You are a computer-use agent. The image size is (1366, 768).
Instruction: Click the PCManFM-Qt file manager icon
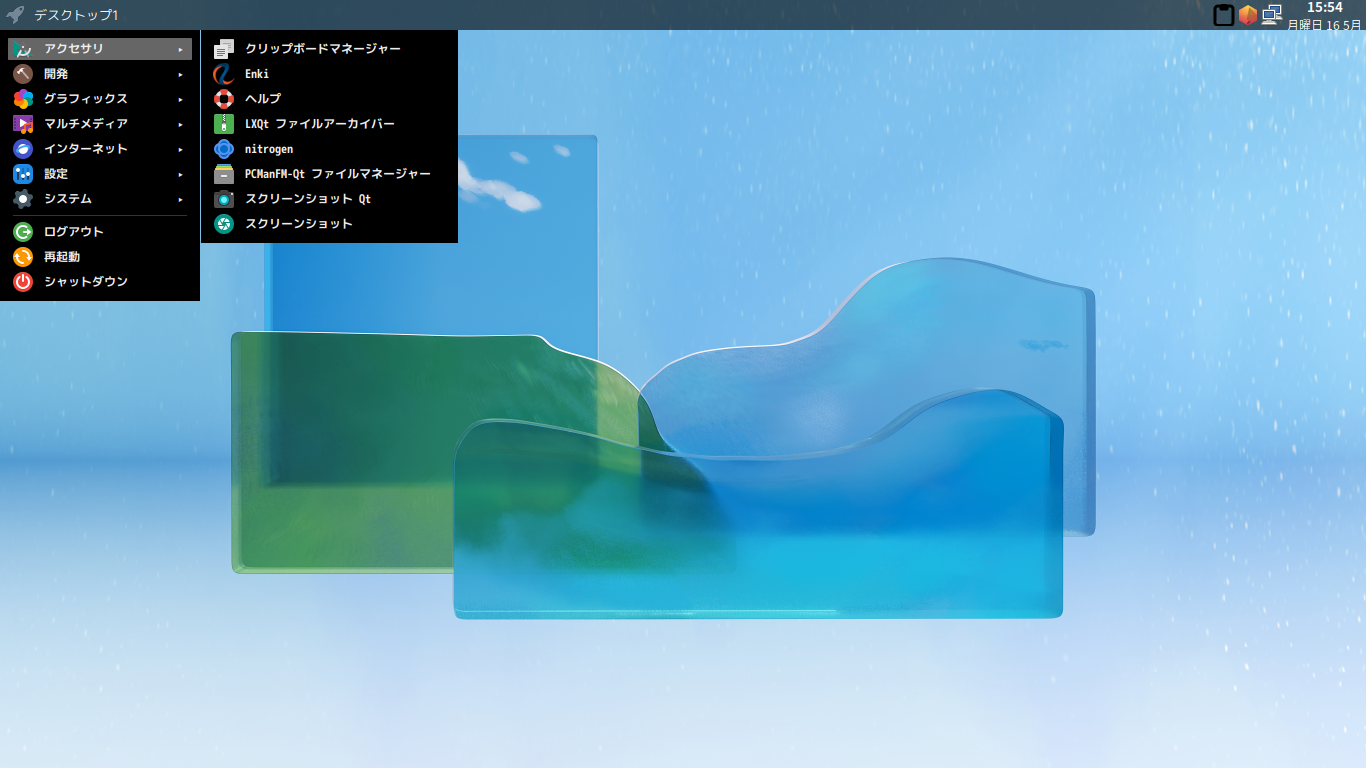224,174
